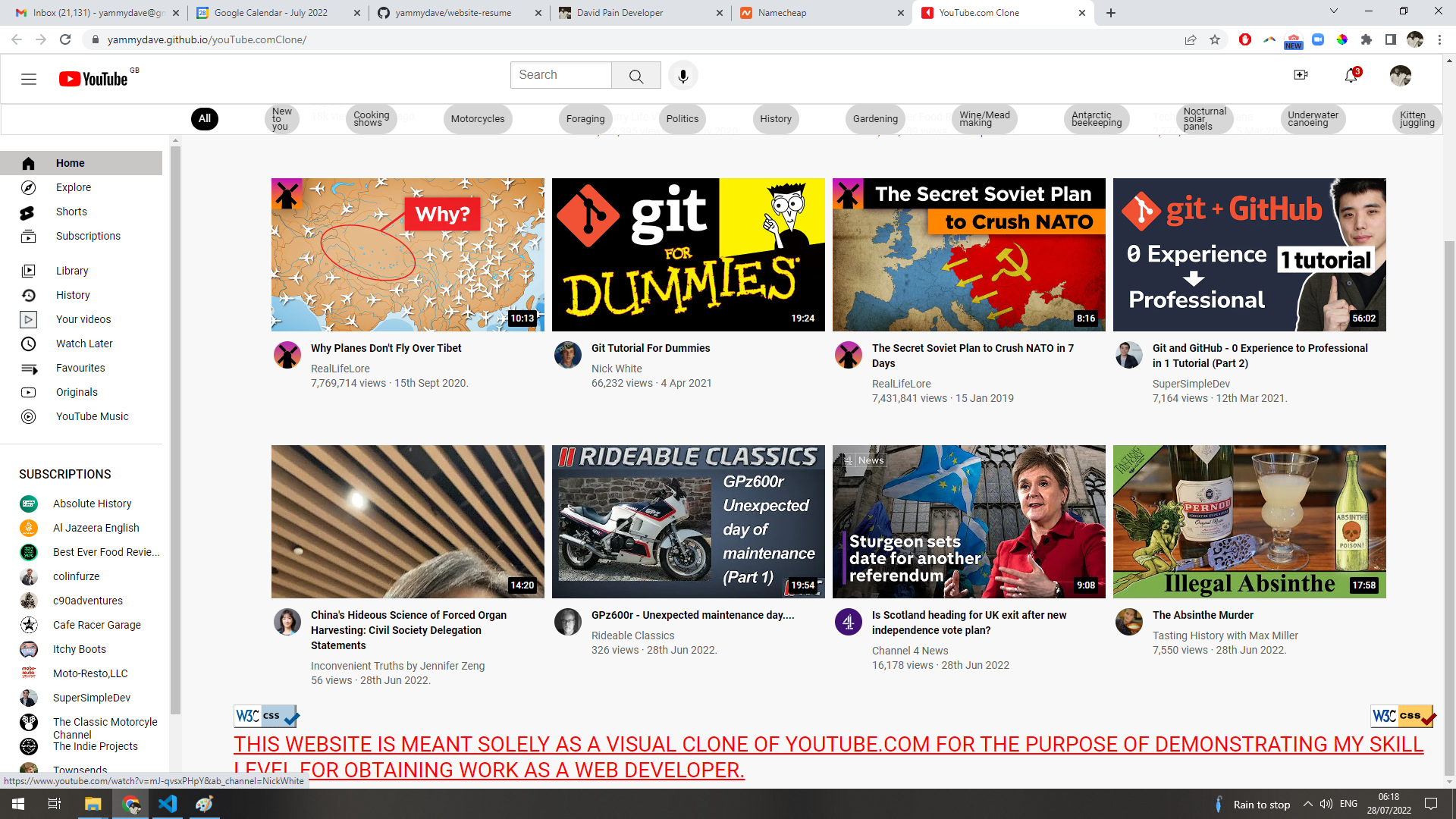Click the Channel 4 News avatar
The height and width of the screenshot is (819, 1456).
tap(849, 622)
